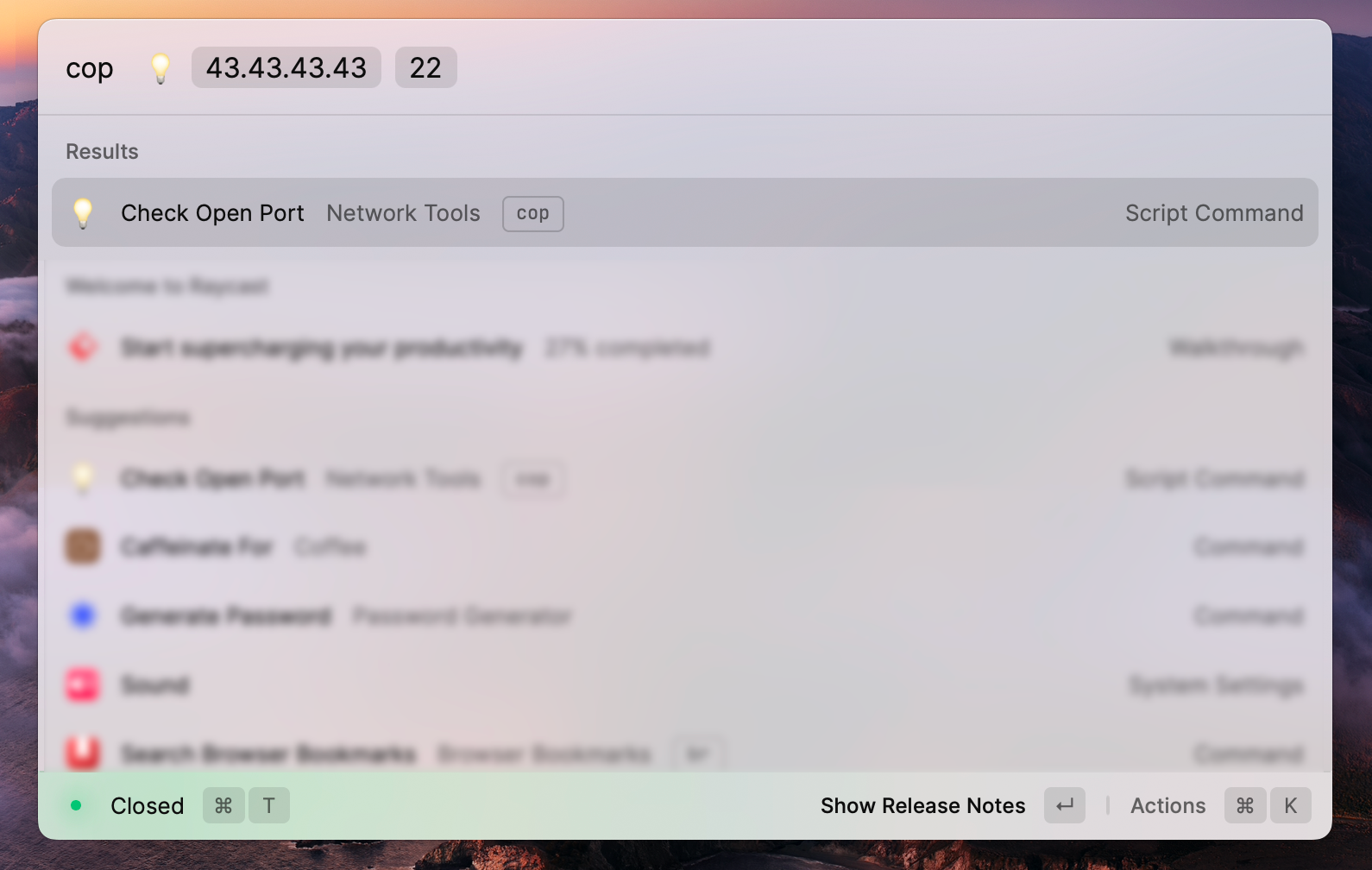The width and height of the screenshot is (1372, 870).
Task: Select the Check Open Port result
Action: [212, 213]
